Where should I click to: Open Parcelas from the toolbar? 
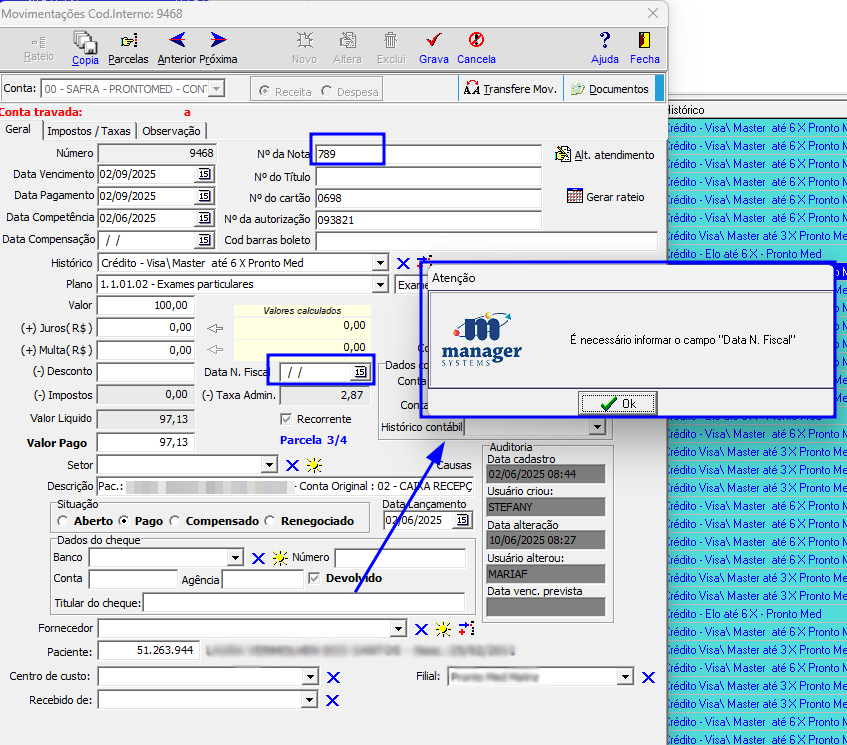pyautogui.click(x=129, y=41)
